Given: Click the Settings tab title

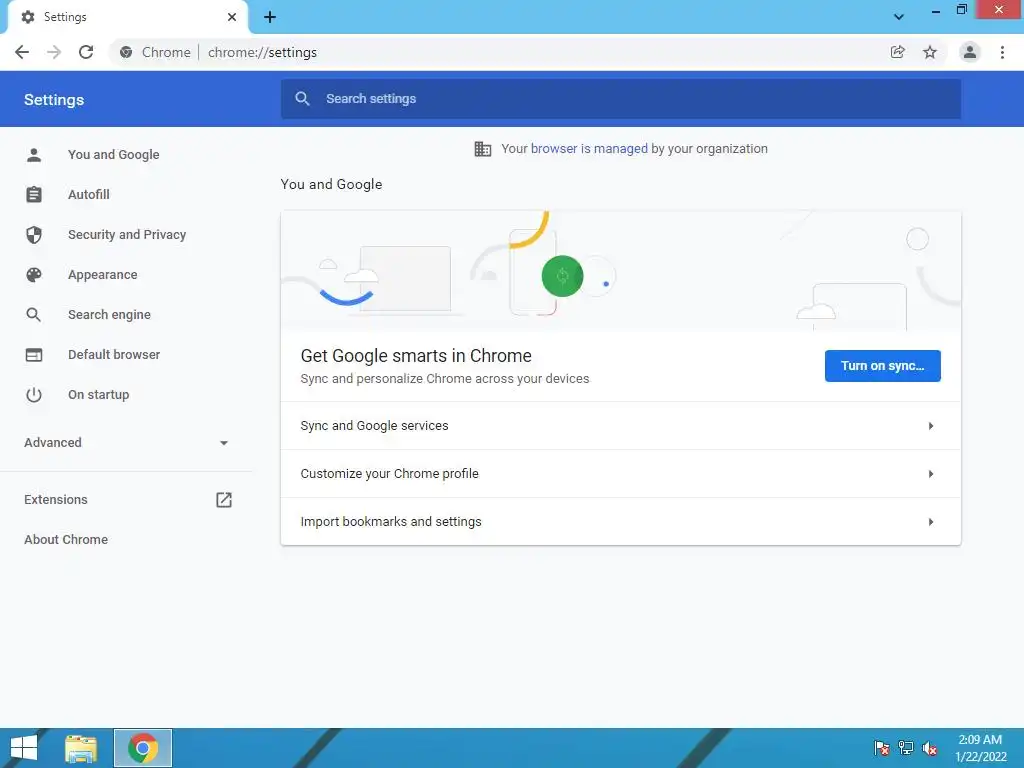Looking at the screenshot, I should (x=65, y=17).
